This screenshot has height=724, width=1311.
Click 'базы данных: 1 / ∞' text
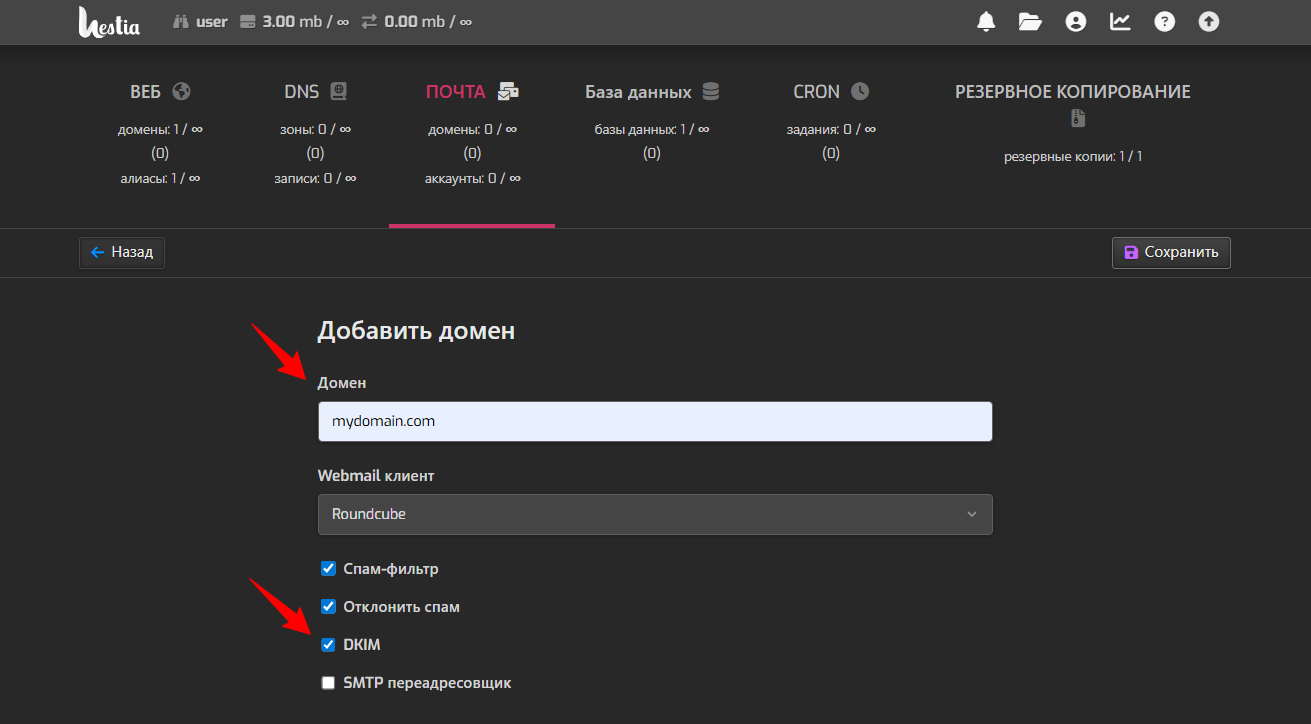652,129
